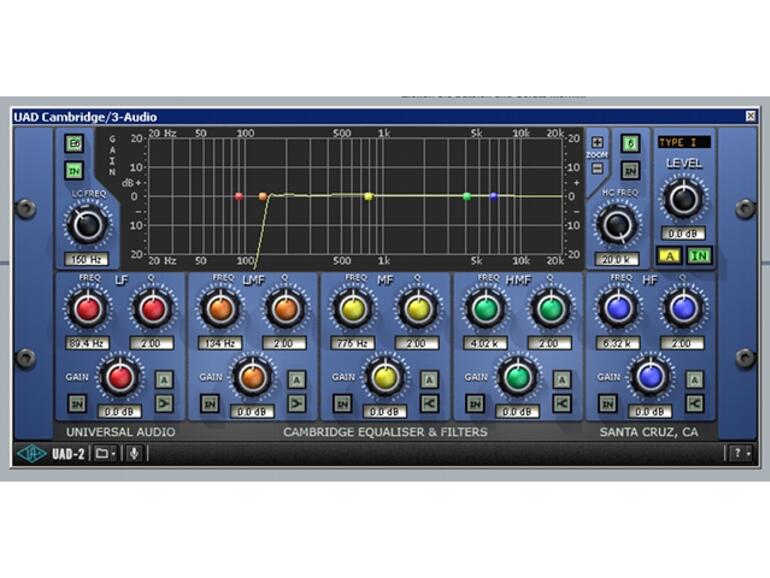Click the blue HF FREQ knob

pos(619,309)
